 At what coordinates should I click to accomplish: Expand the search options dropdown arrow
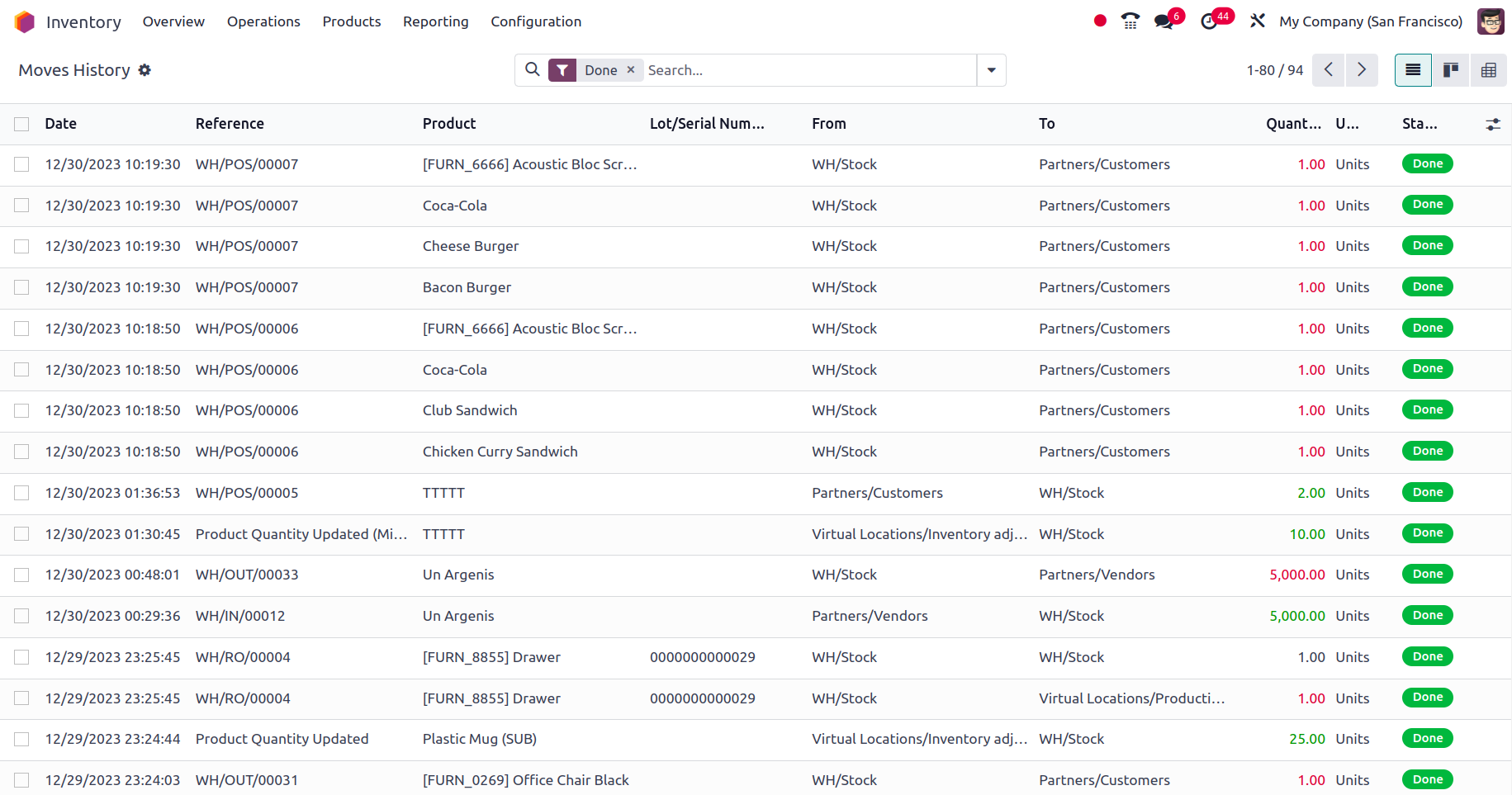click(991, 70)
